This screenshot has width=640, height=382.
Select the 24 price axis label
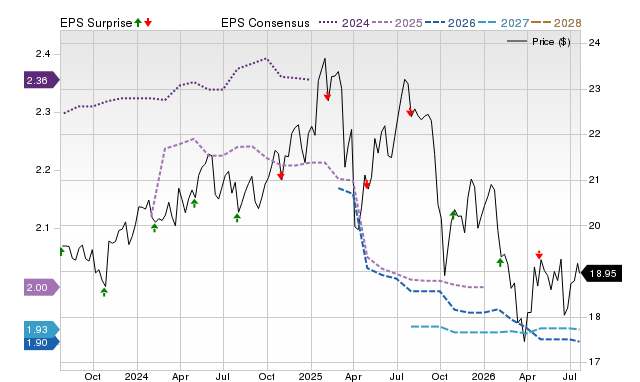[594, 42]
